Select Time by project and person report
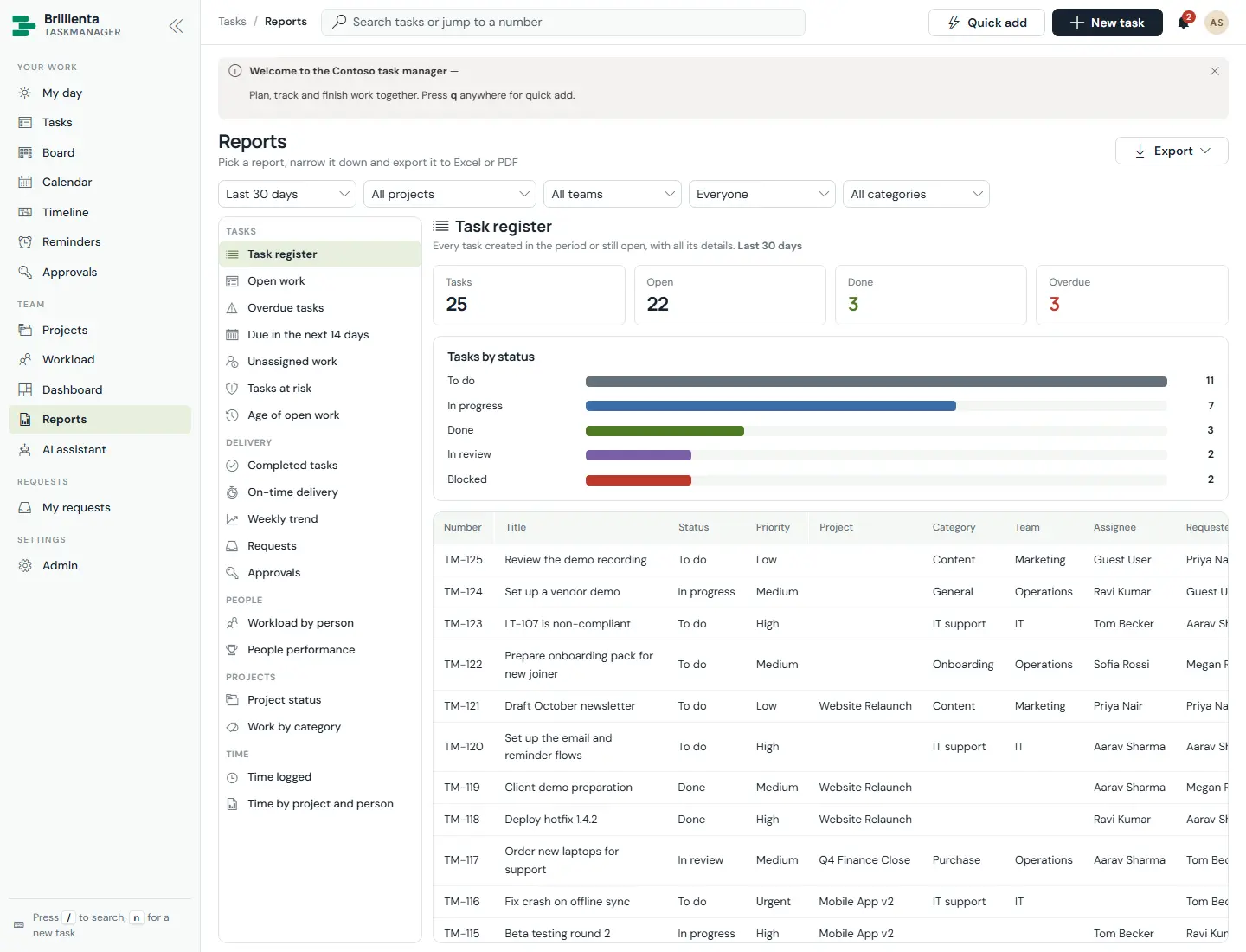 [x=320, y=804]
